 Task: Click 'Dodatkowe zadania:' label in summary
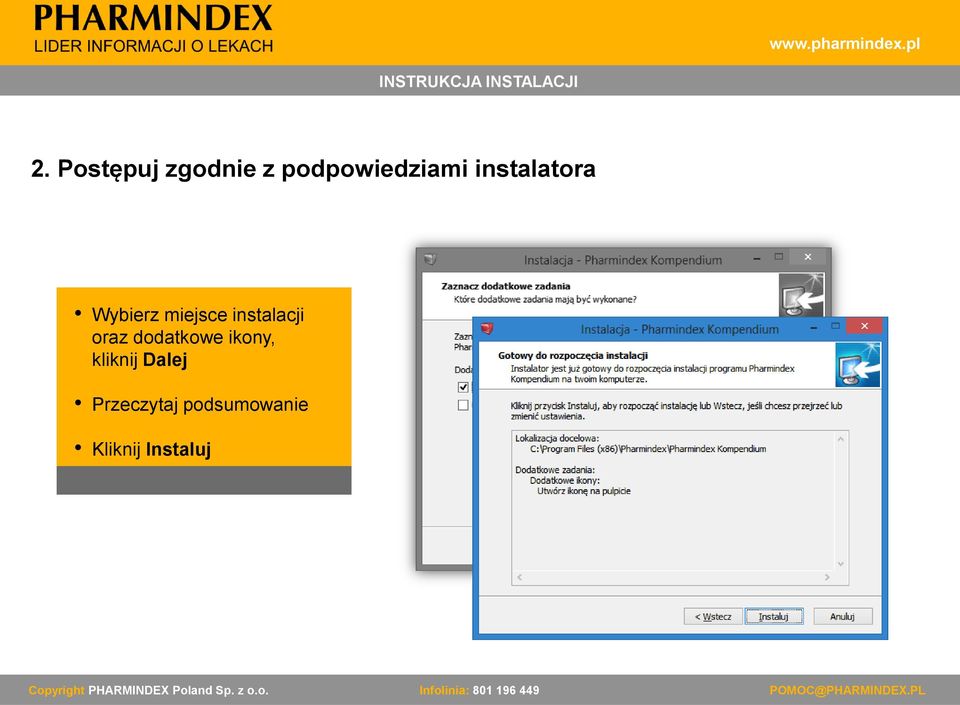click(555, 470)
